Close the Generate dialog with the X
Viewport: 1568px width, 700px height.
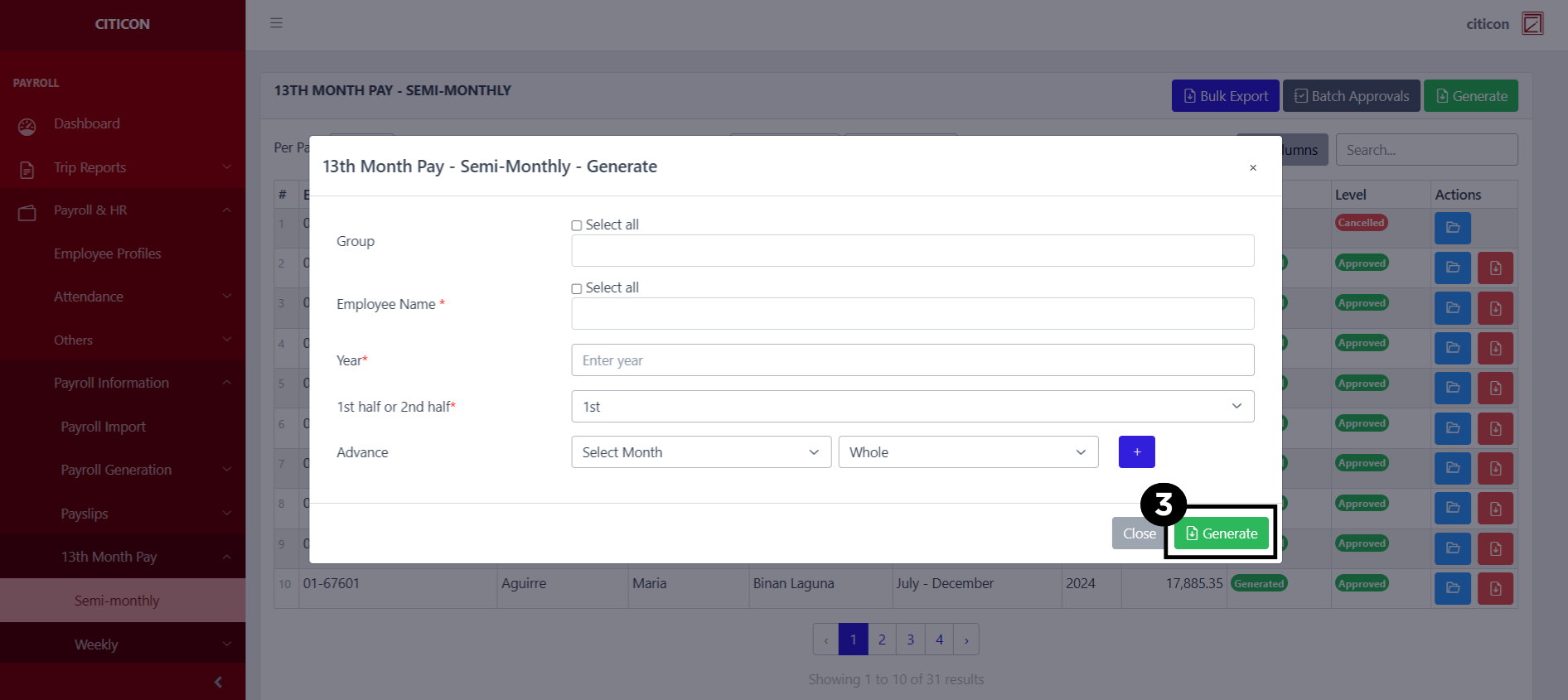1253,167
